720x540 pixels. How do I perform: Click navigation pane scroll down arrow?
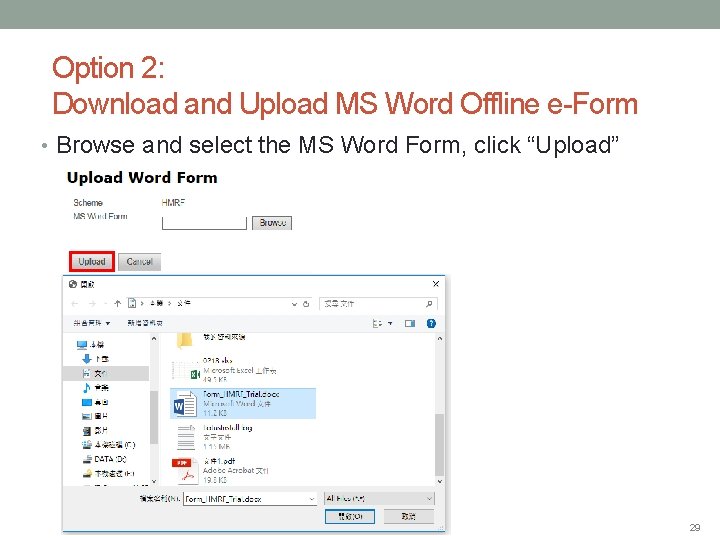(x=154, y=481)
